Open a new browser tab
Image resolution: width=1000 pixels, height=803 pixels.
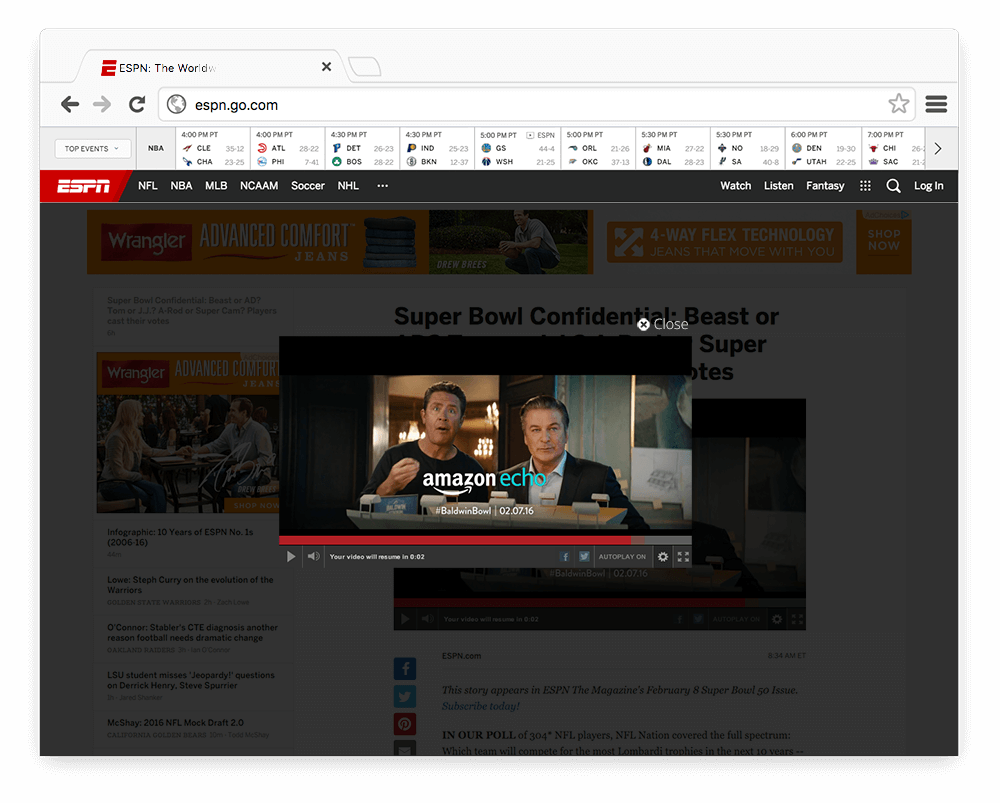[x=365, y=66]
